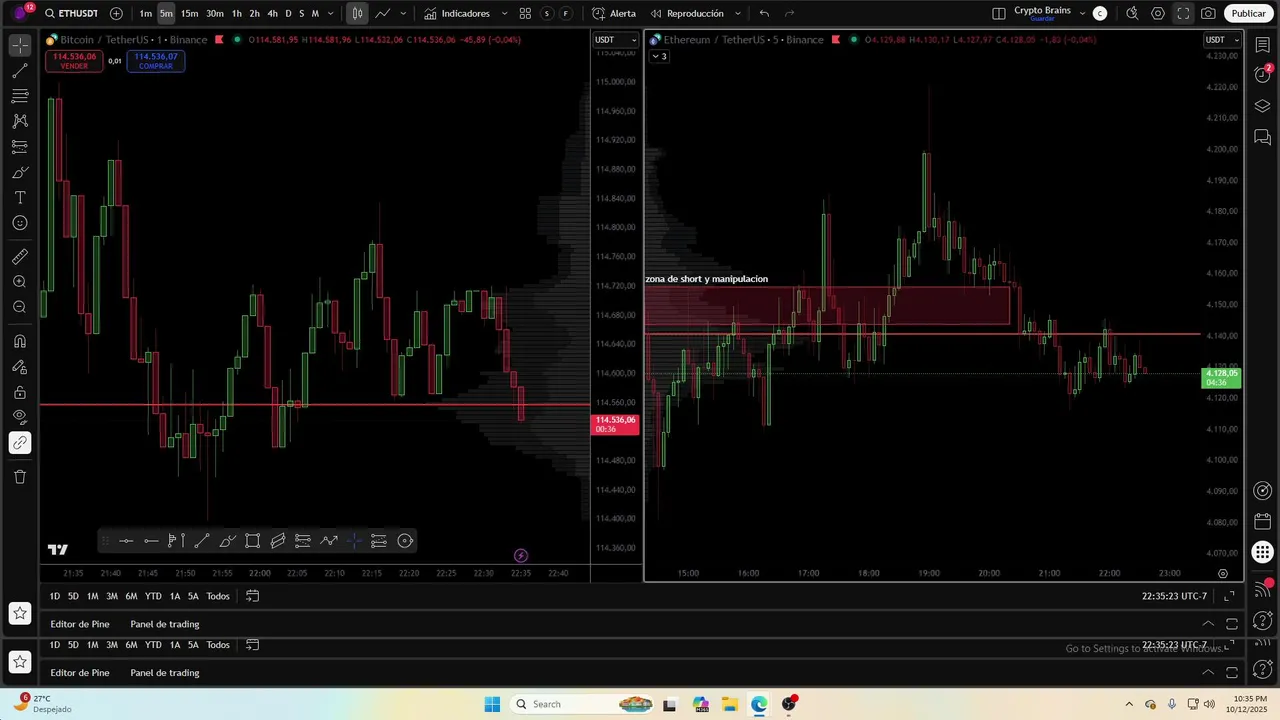Switch to the line chart style icon
The width and height of the screenshot is (1280, 720).
coord(382,13)
